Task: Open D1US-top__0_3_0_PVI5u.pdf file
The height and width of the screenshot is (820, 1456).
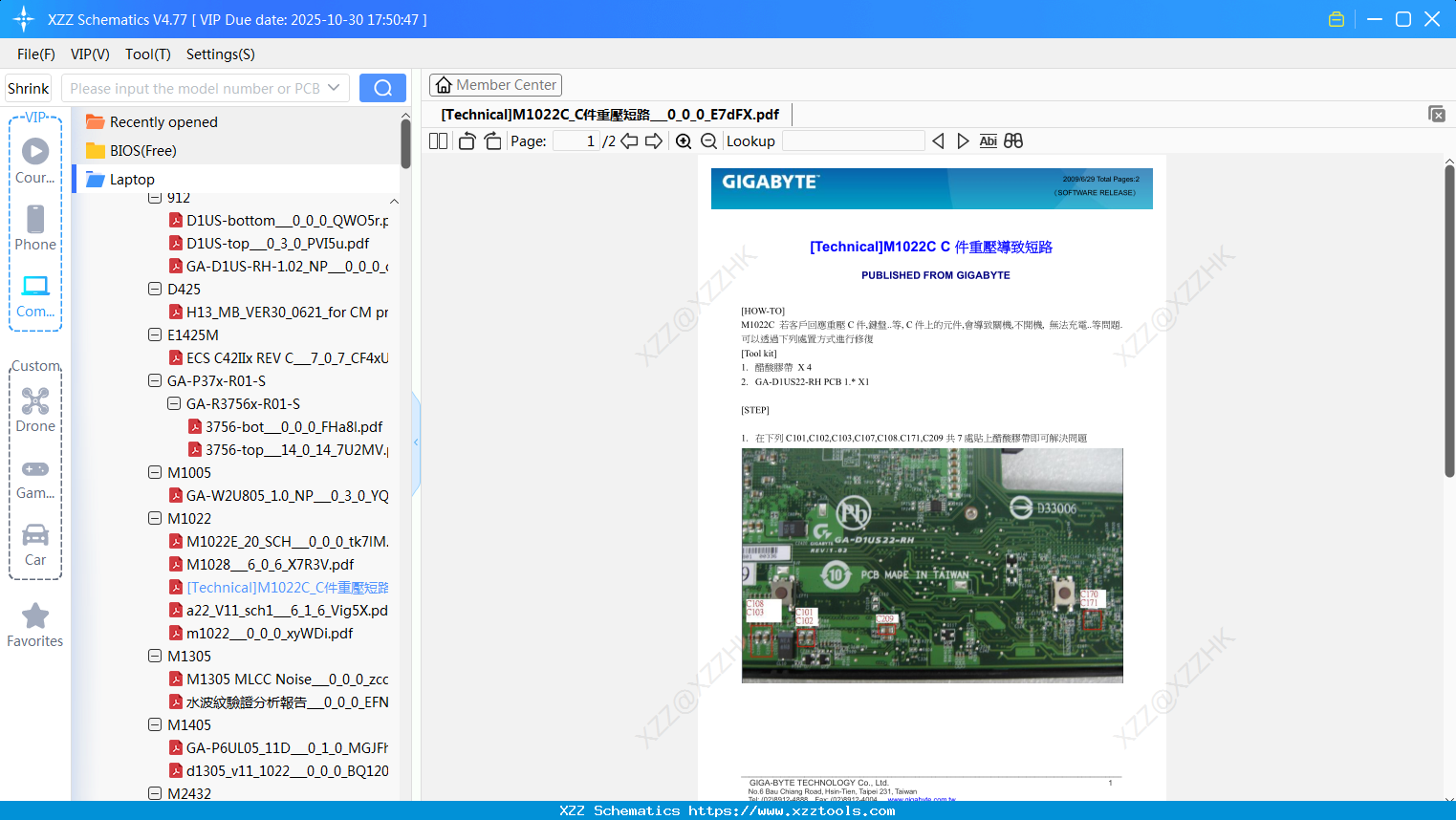Action: (x=270, y=244)
